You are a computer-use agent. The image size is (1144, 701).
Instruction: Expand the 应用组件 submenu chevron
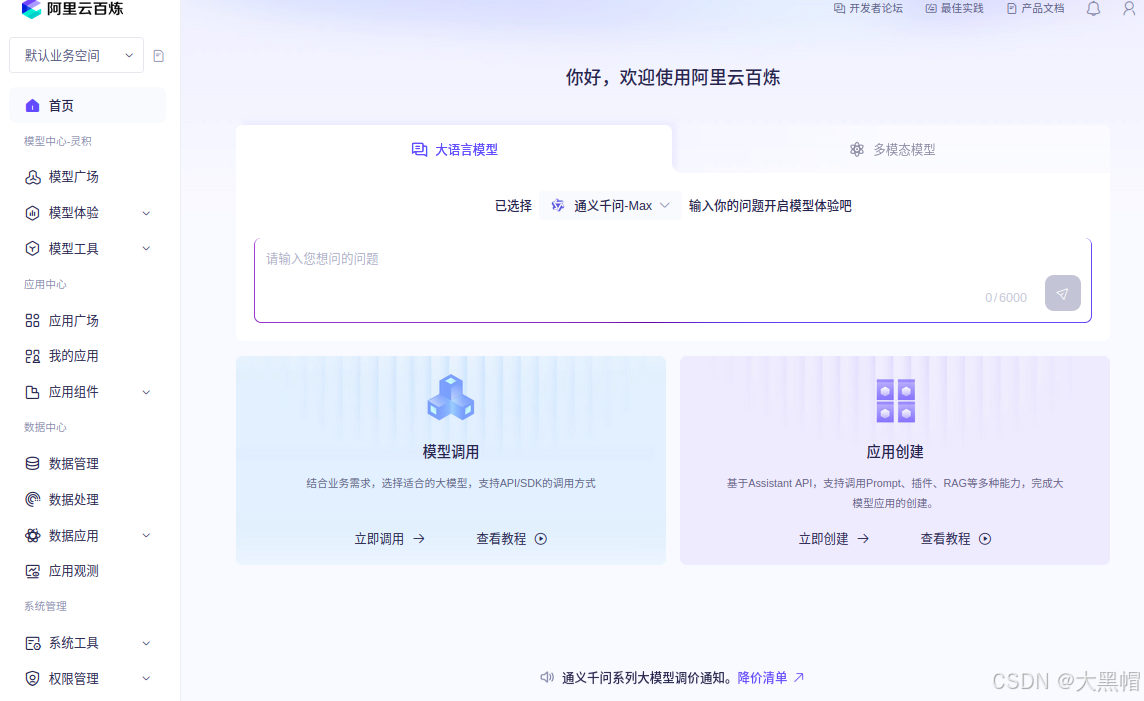click(x=146, y=392)
